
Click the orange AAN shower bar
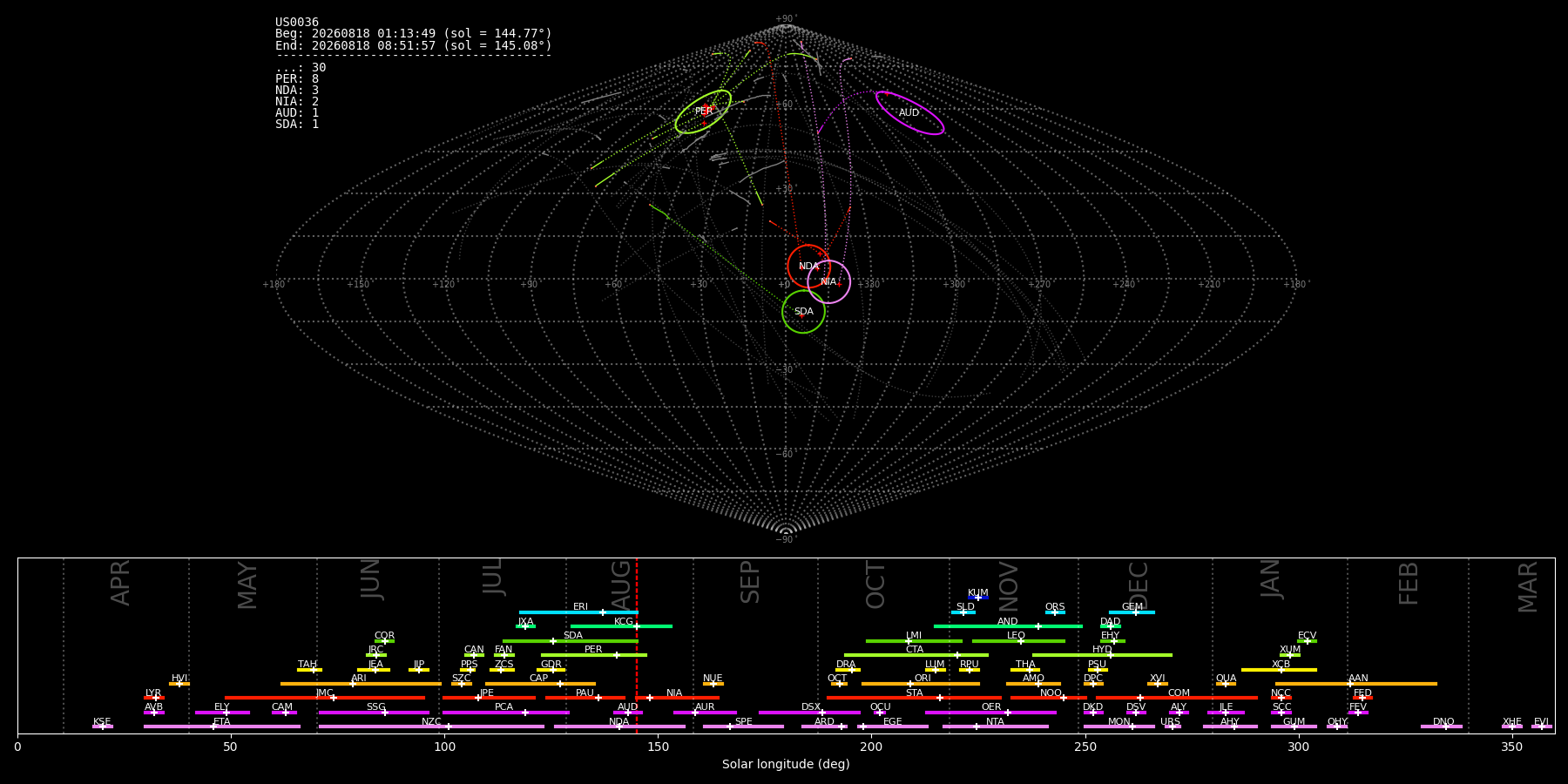coord(1356,684)
